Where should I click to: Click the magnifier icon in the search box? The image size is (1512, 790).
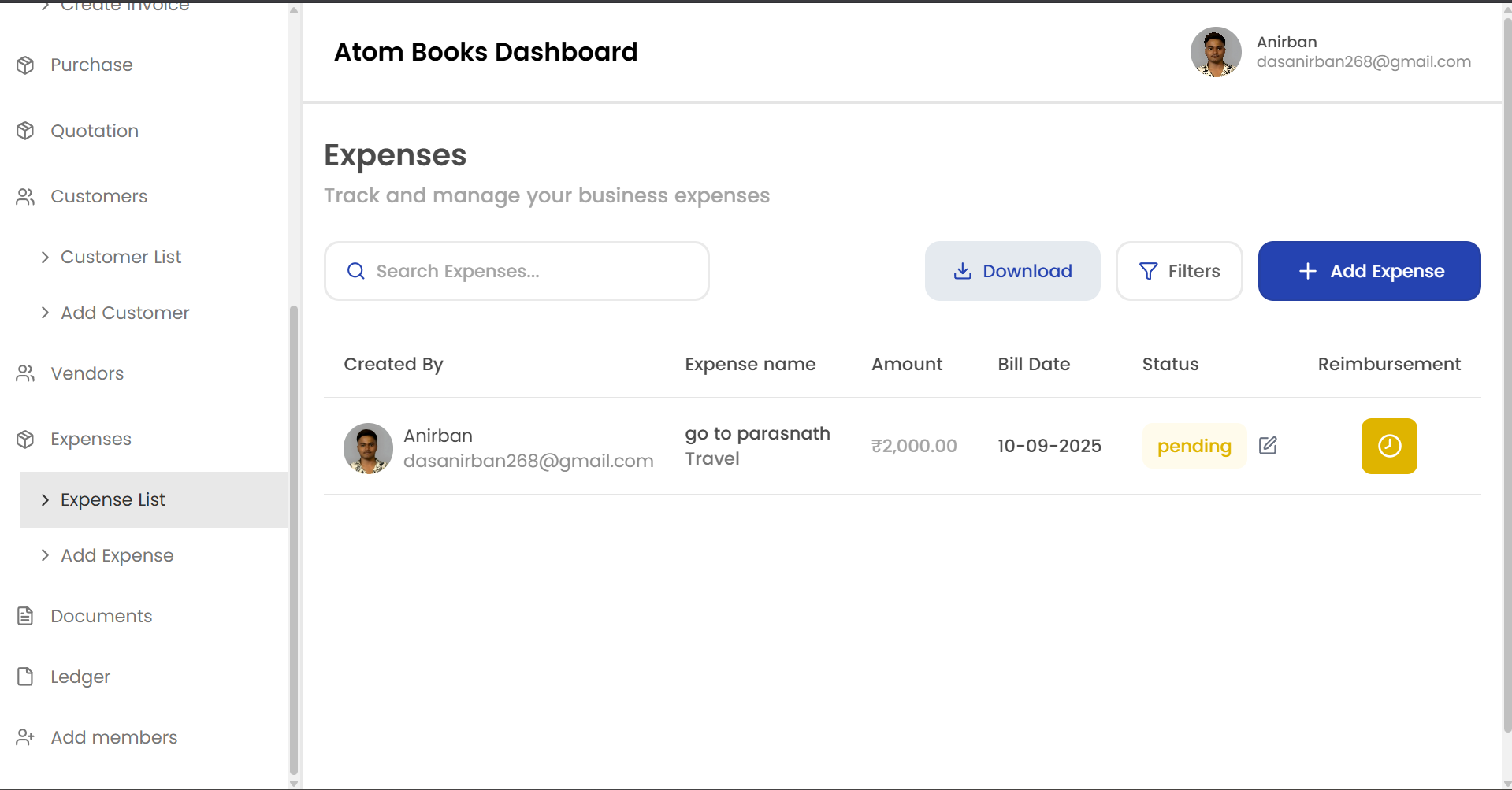tap(356, 271)
